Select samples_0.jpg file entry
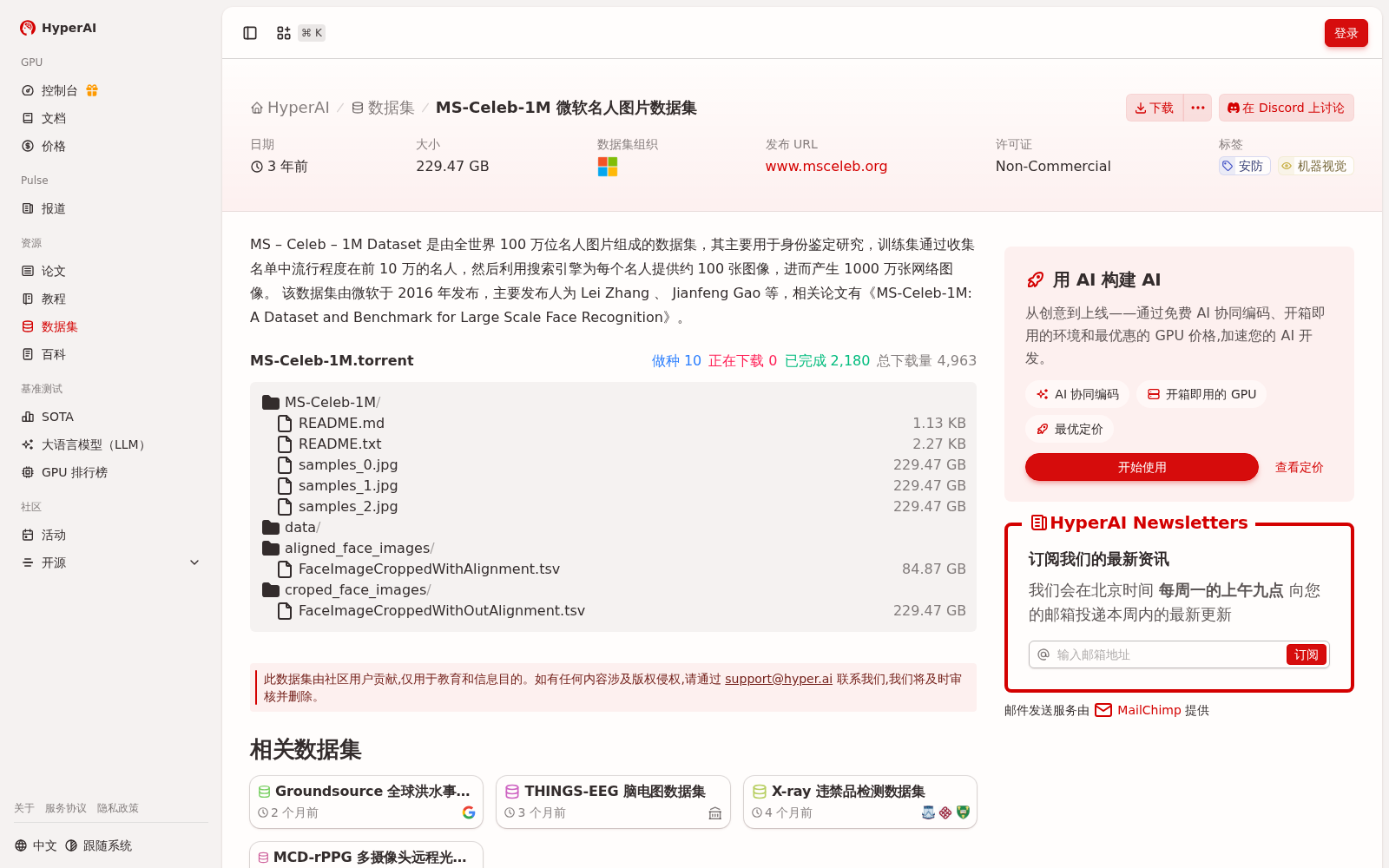Screen dimensions: 1389x868 coord(613,464)
